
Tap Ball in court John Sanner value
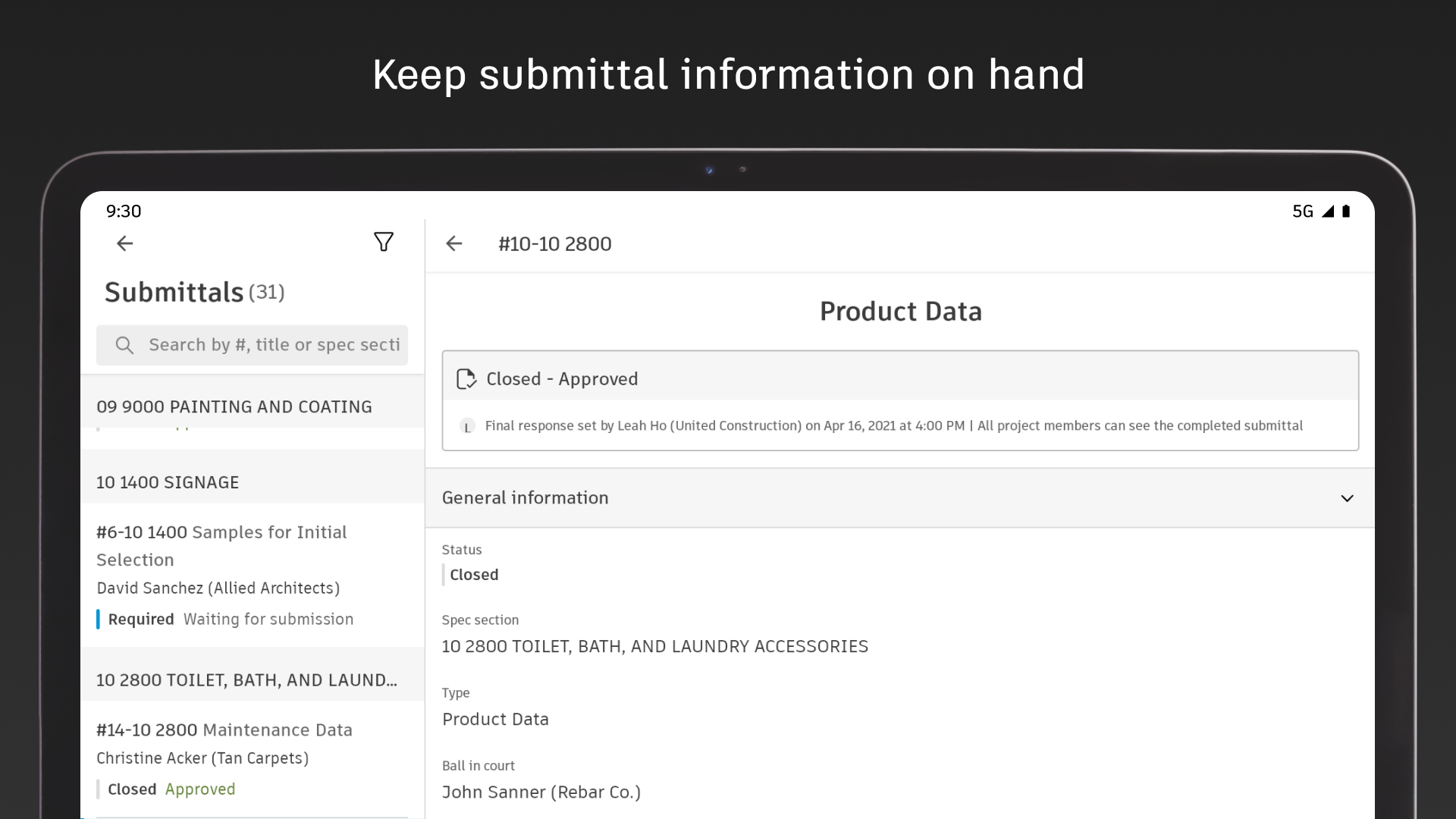coord(541,792)
